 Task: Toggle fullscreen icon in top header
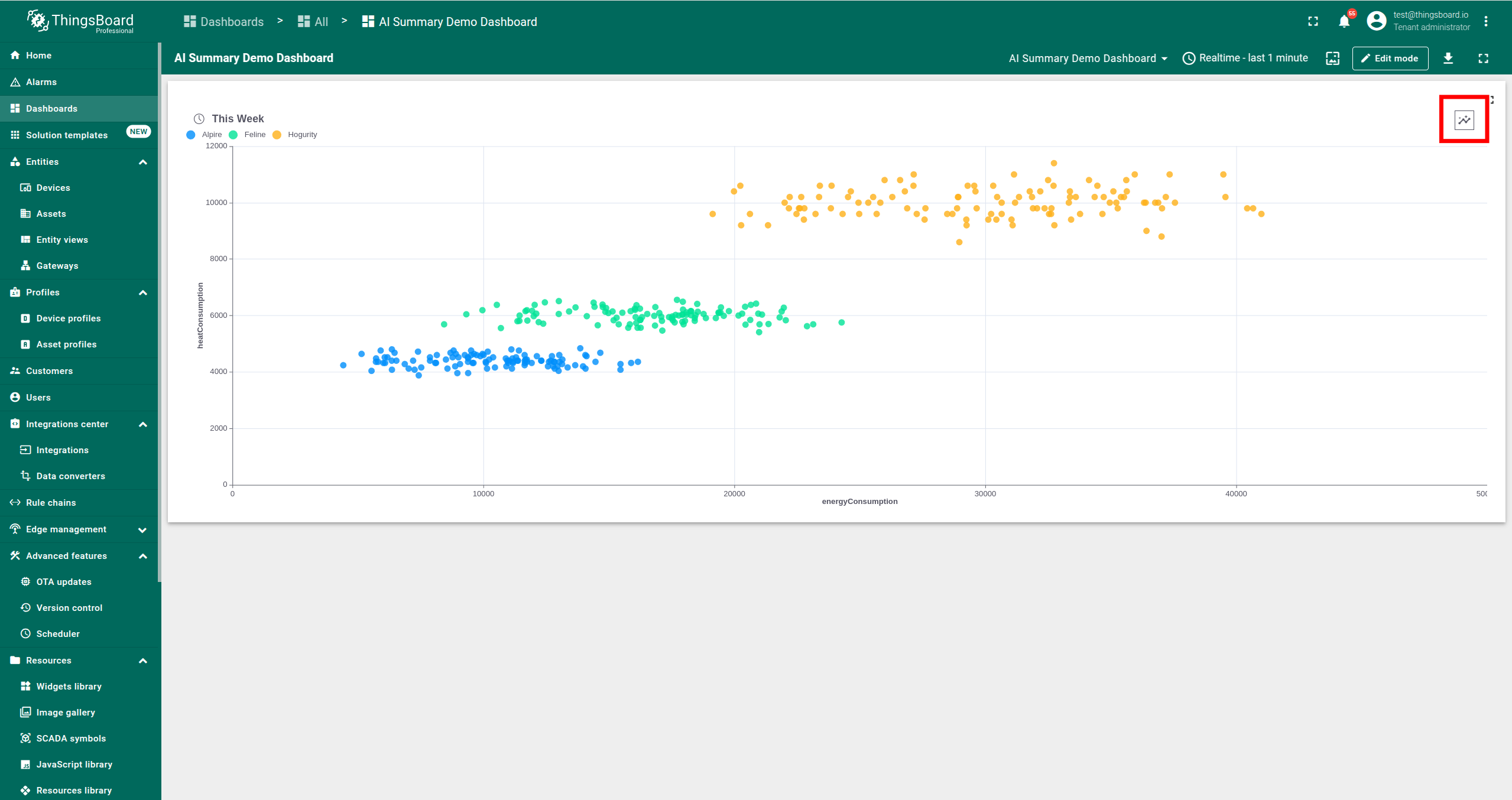pos(1313,22)
